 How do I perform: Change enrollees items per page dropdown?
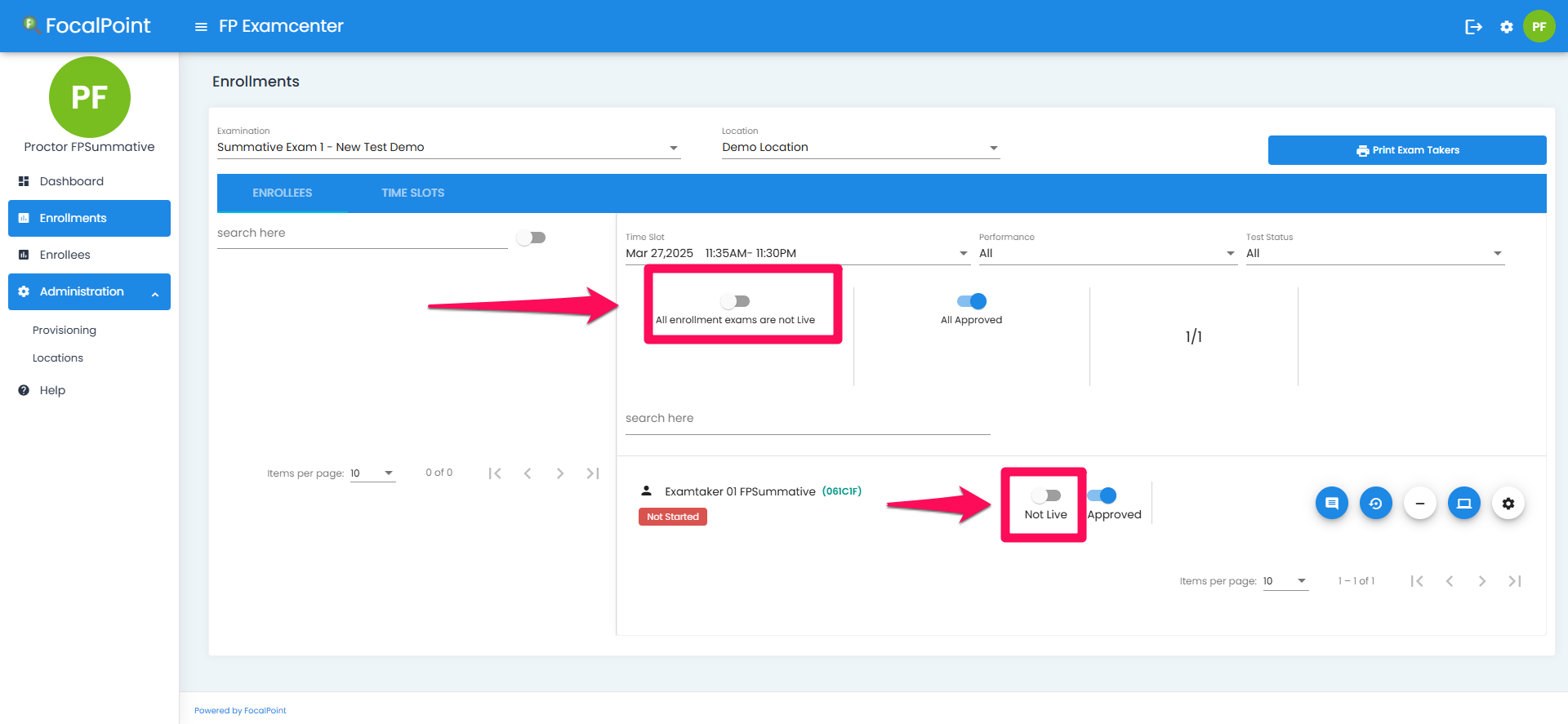click(x=372, y=473)
